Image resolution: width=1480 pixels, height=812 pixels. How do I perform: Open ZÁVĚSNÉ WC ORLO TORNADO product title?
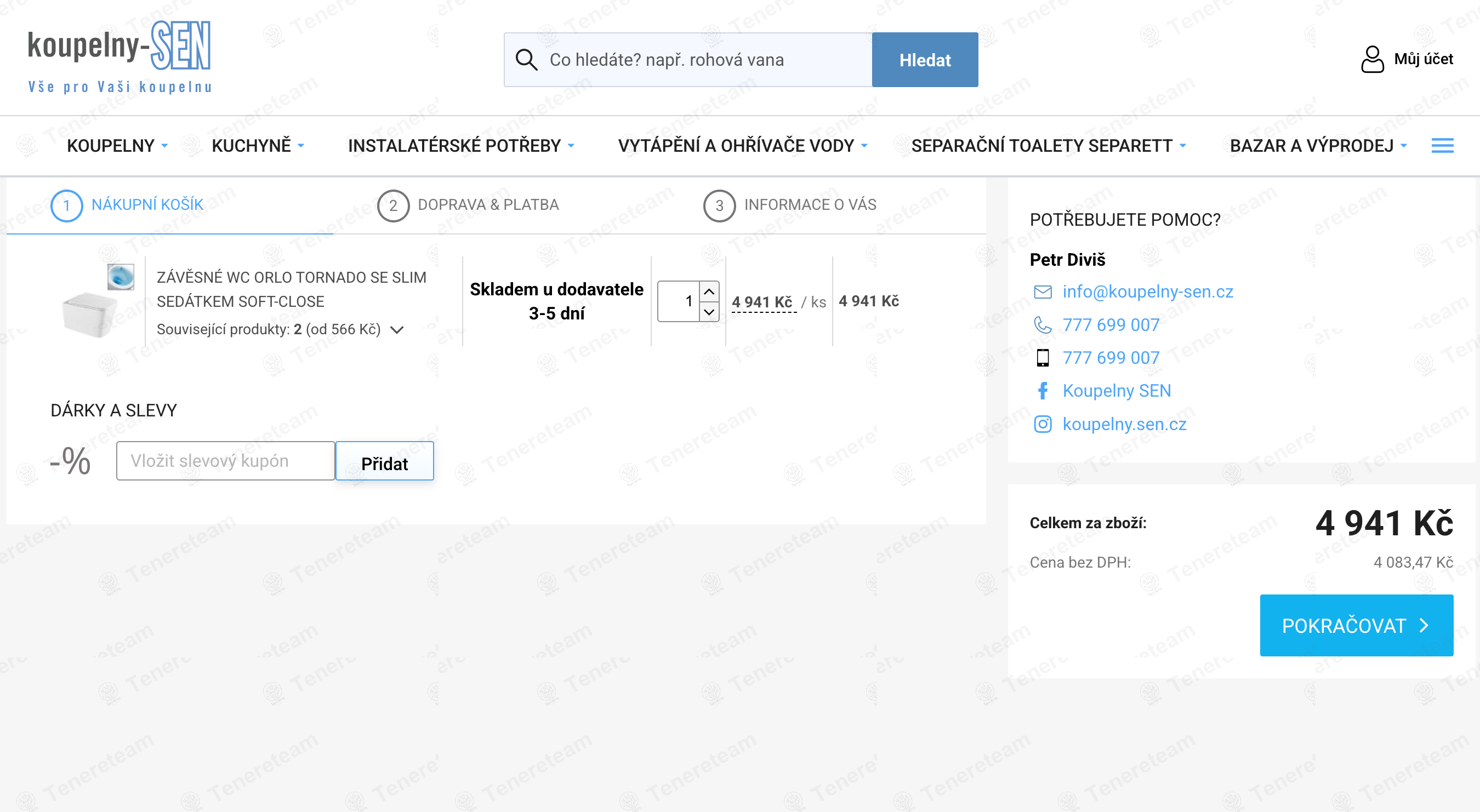(x=291, y=289)
